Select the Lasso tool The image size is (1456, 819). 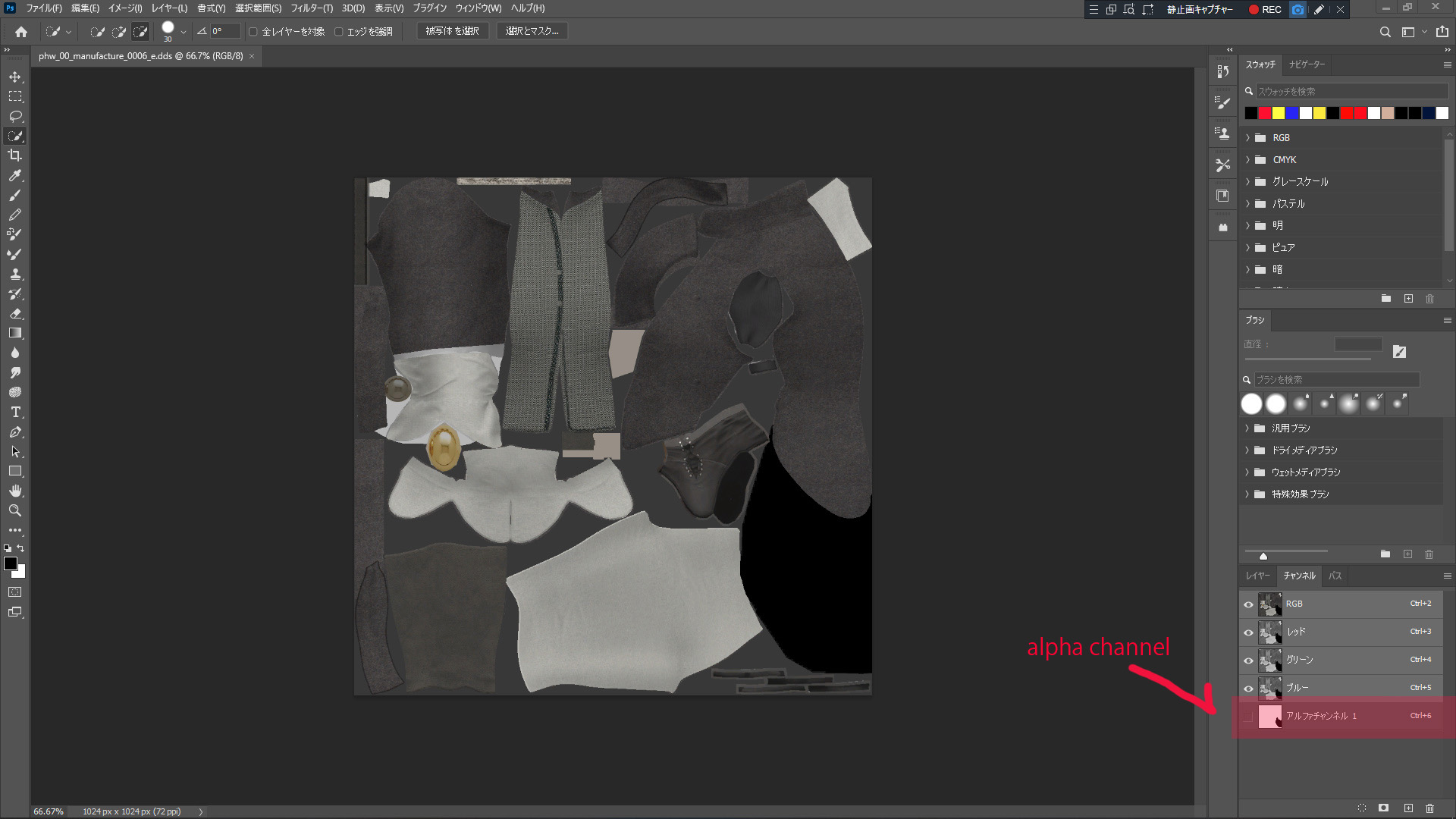coord(15,116)
